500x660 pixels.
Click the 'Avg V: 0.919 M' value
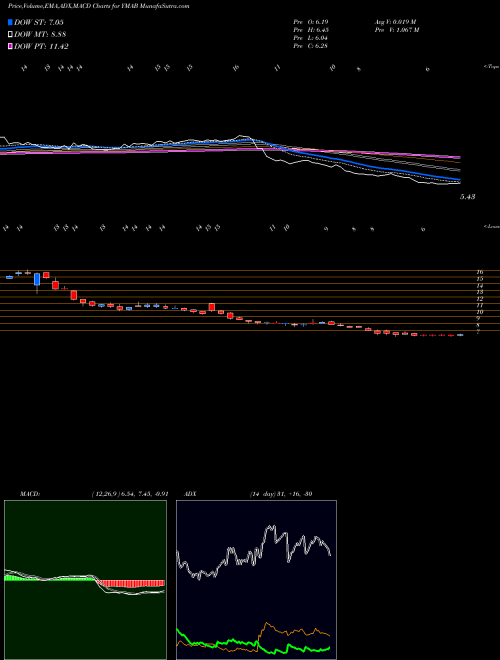point(395,22)
